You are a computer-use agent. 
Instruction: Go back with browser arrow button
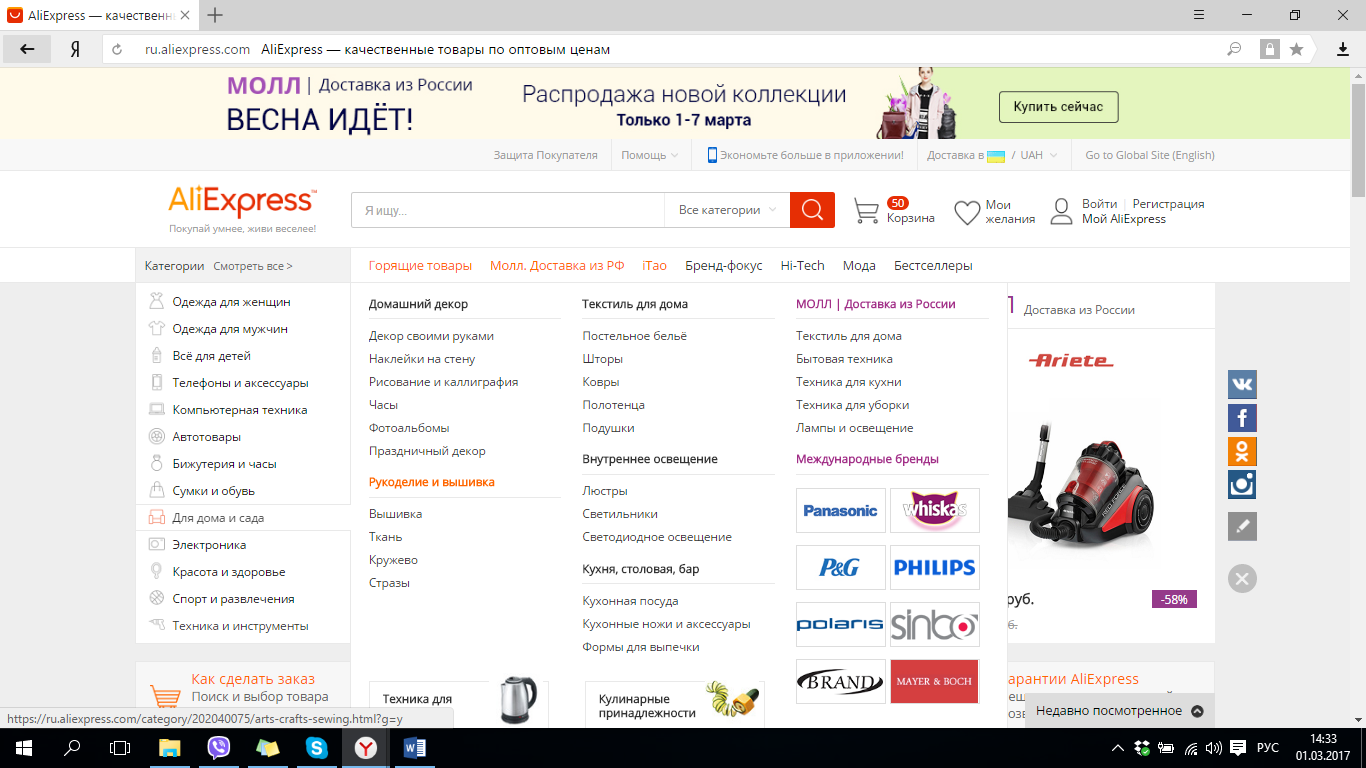point(27,49)
